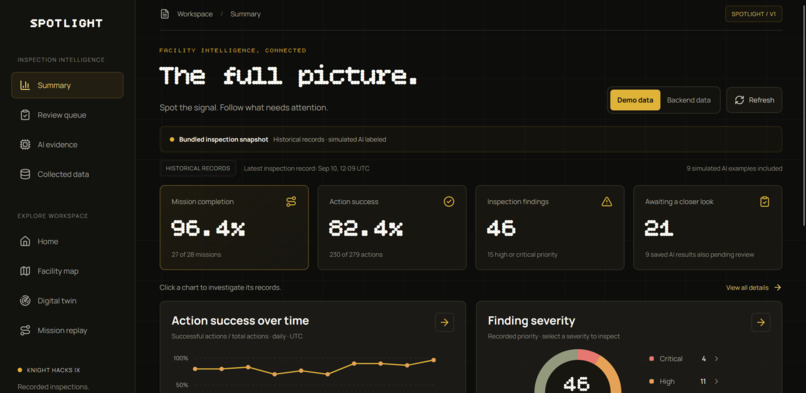
Task: Click the Digital twin radar icon
Action: (x=25, y=301)
